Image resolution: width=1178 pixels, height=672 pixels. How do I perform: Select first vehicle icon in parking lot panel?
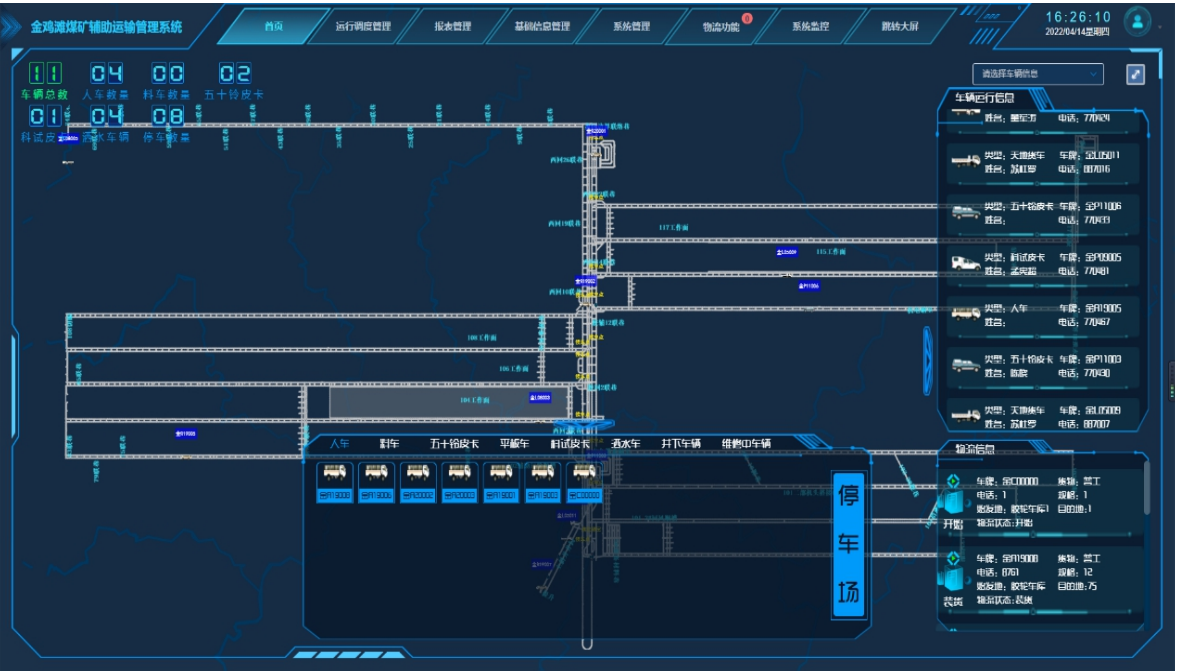tap(334, 473)
